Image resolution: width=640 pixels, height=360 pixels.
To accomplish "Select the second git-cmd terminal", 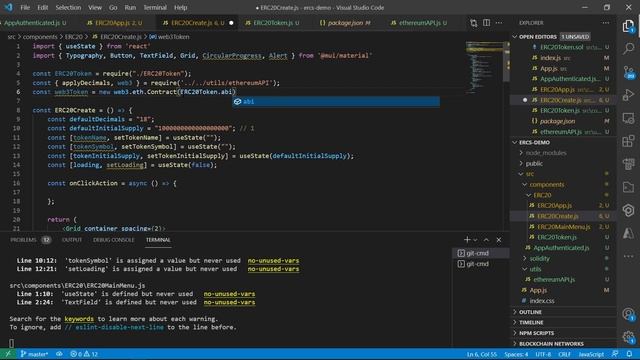I will pos(481,264).
